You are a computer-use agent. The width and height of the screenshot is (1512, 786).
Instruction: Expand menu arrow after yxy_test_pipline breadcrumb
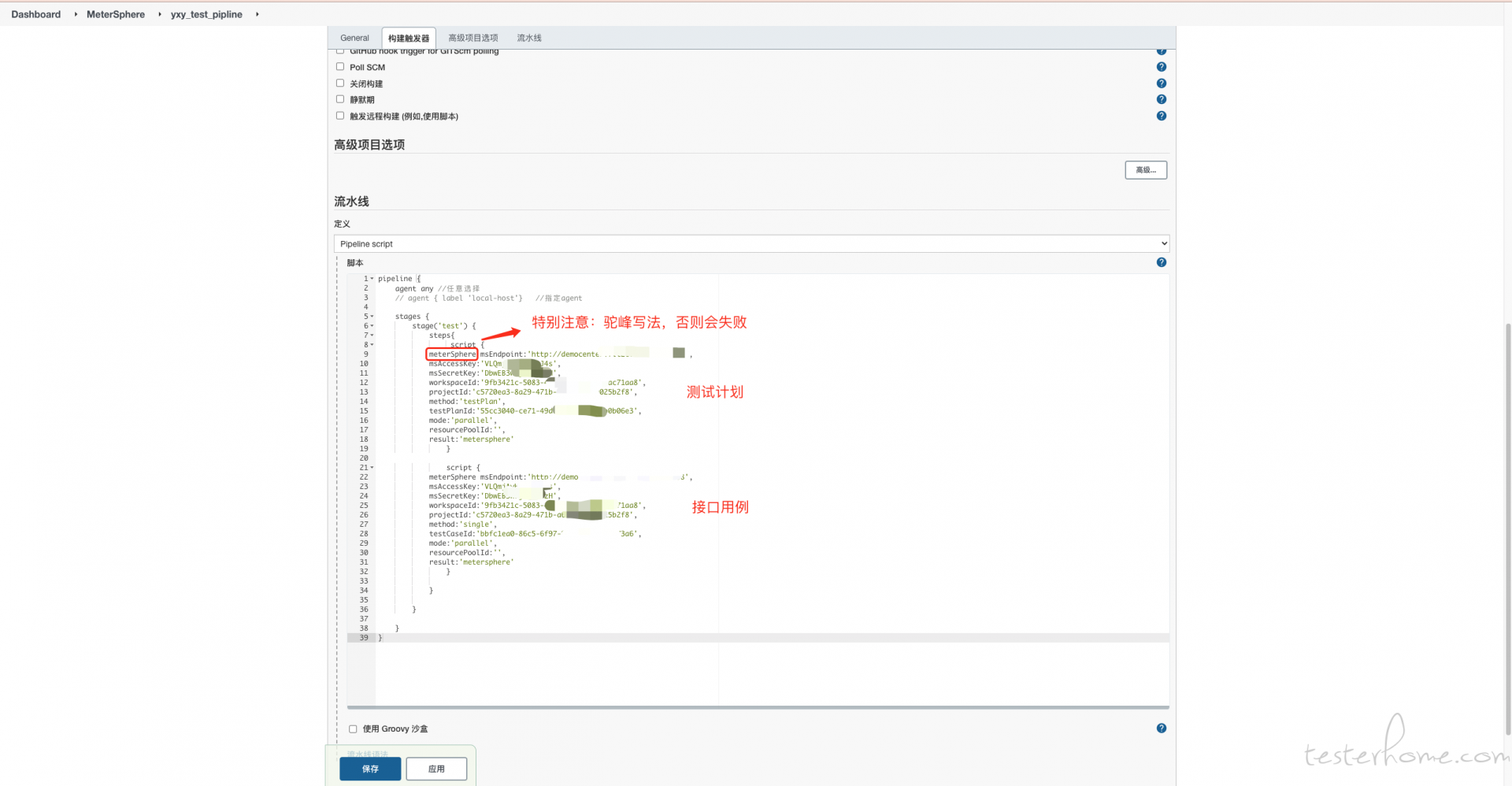(257, 14)
